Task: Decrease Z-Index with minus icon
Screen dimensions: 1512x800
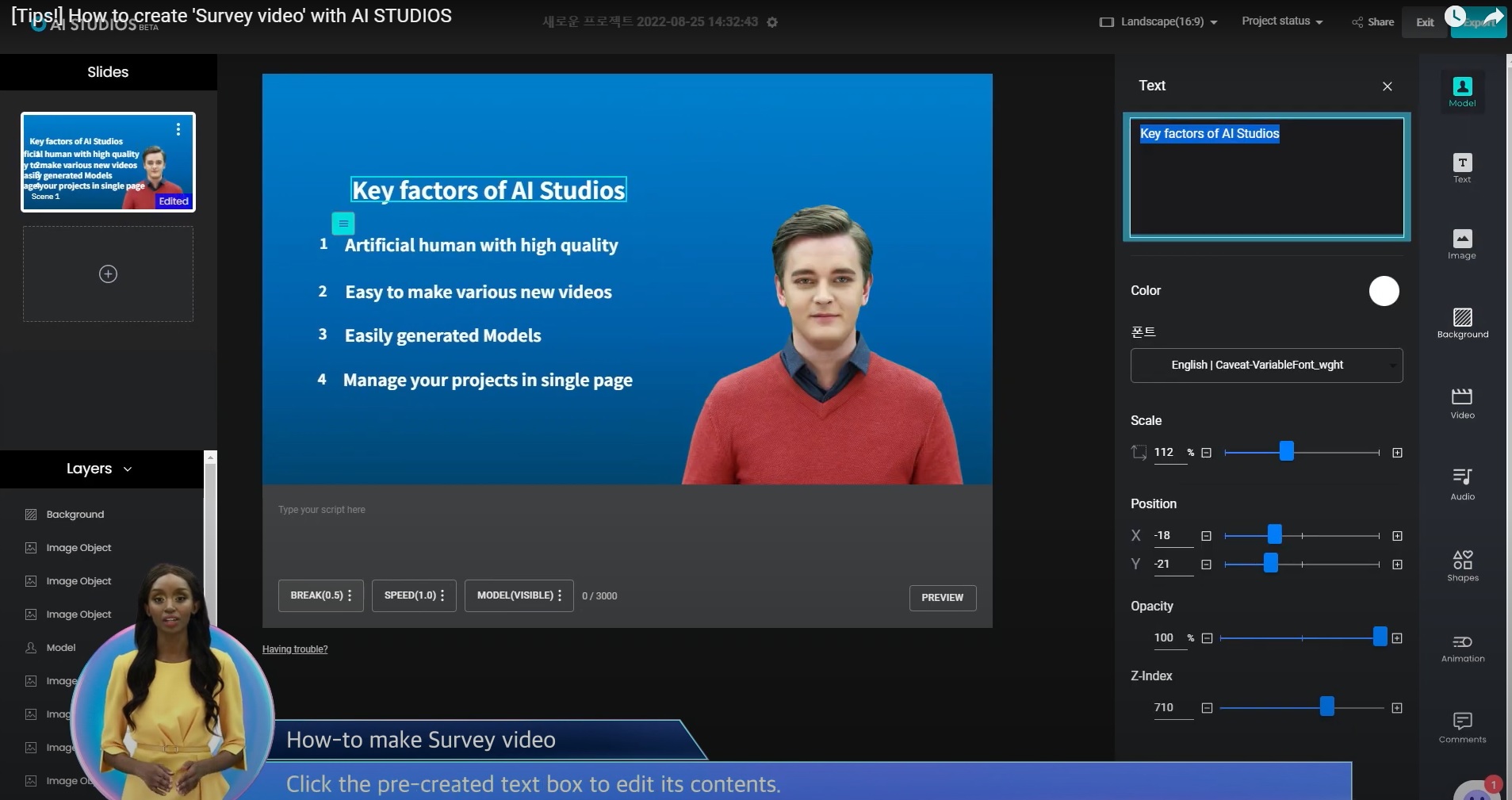Action: tap(1207, 708)
